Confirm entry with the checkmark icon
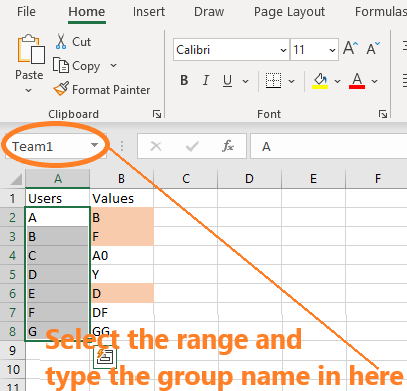The width and height of the screenshot is (407, 391). tap(192, 146)
